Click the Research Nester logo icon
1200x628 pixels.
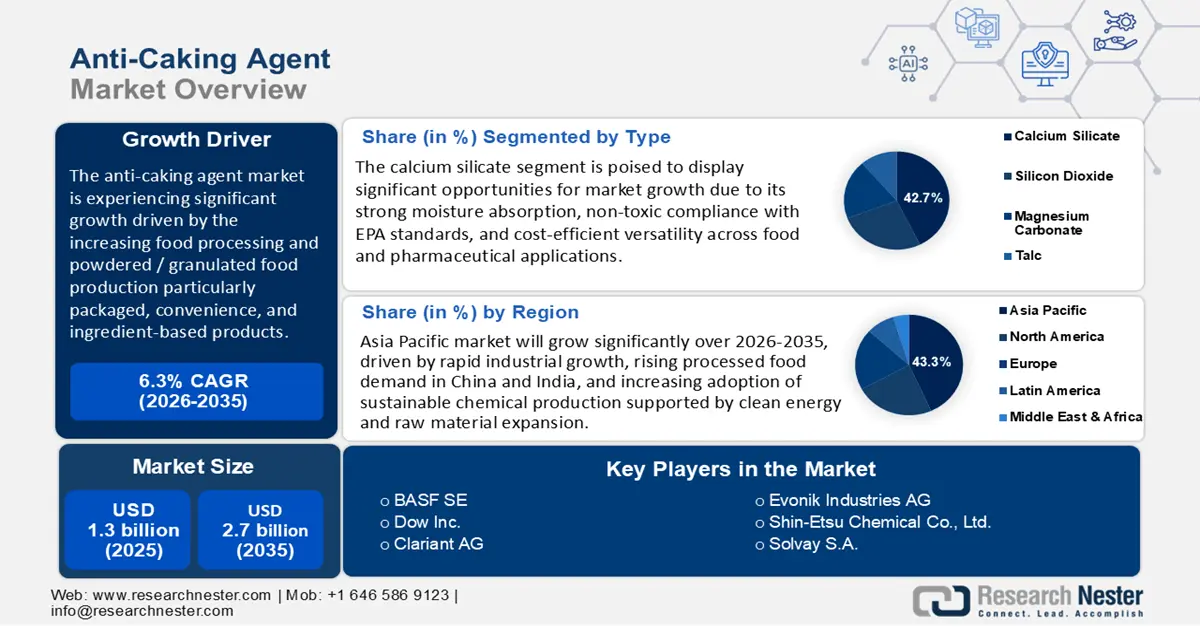[x=940, y=599]
